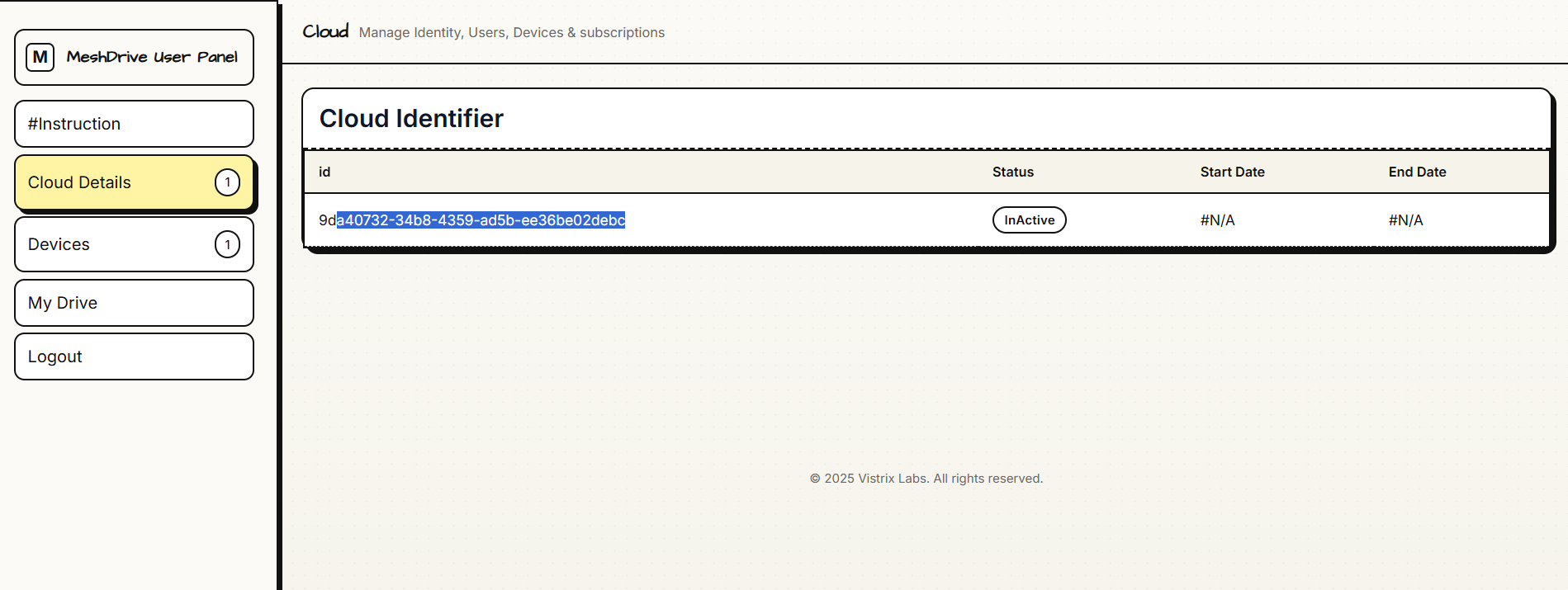Click the Start Date #N/A value
This screenshot has width=1568, height=590.
1218,220
